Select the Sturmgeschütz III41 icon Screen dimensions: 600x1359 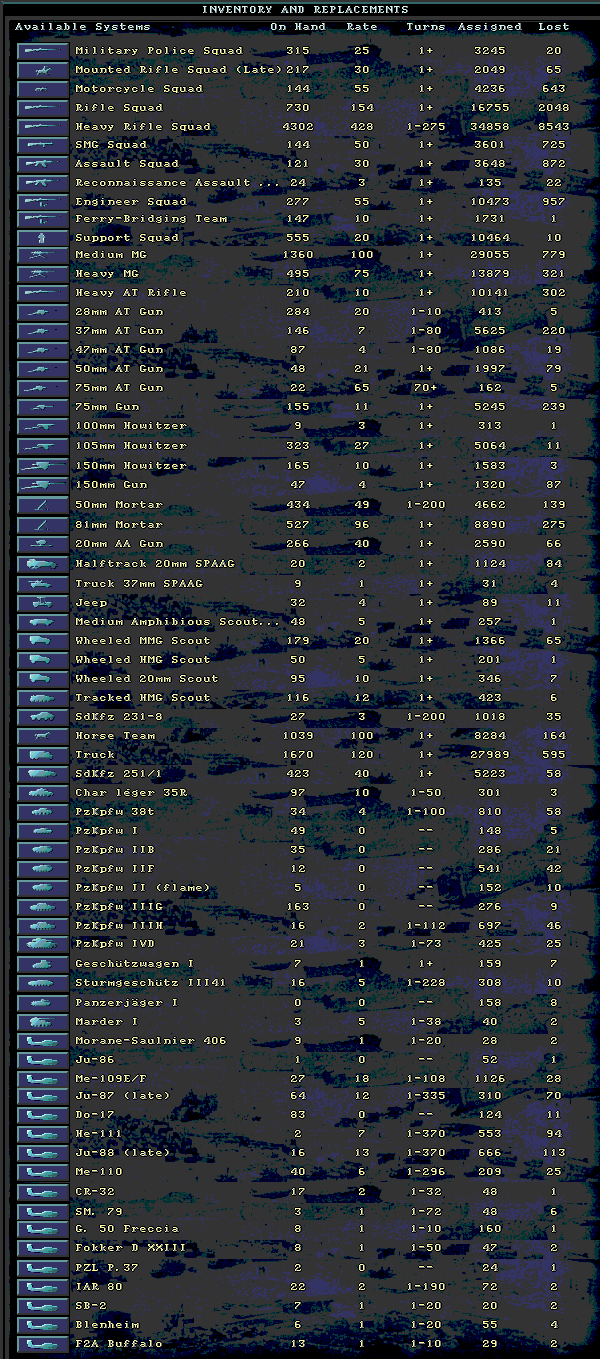(x=42, y=983)
